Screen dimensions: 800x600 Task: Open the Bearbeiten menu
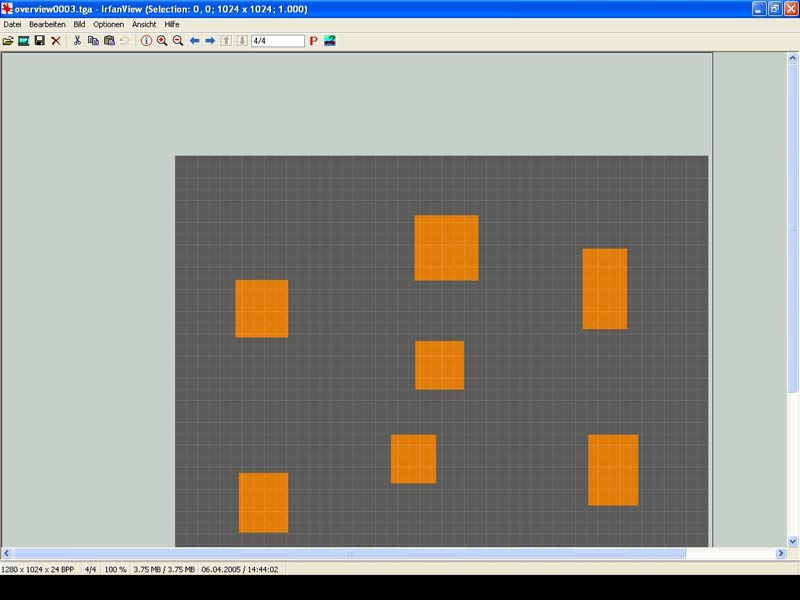coord(47,24)
